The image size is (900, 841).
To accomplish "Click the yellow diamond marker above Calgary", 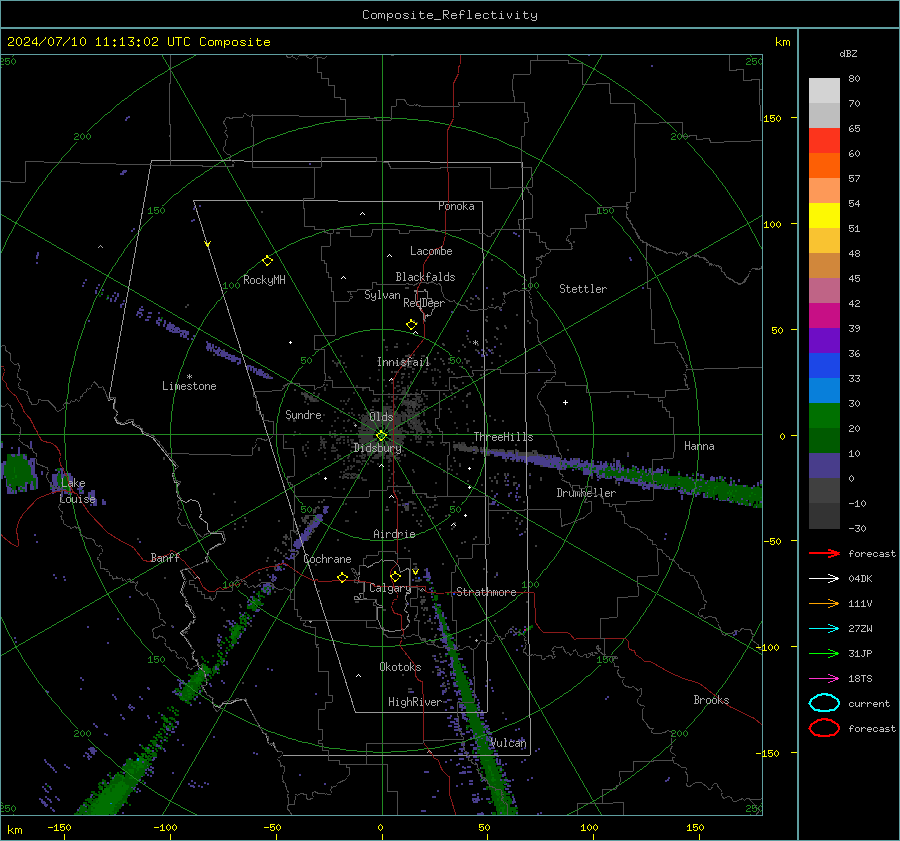I will [x=395, y=576].
